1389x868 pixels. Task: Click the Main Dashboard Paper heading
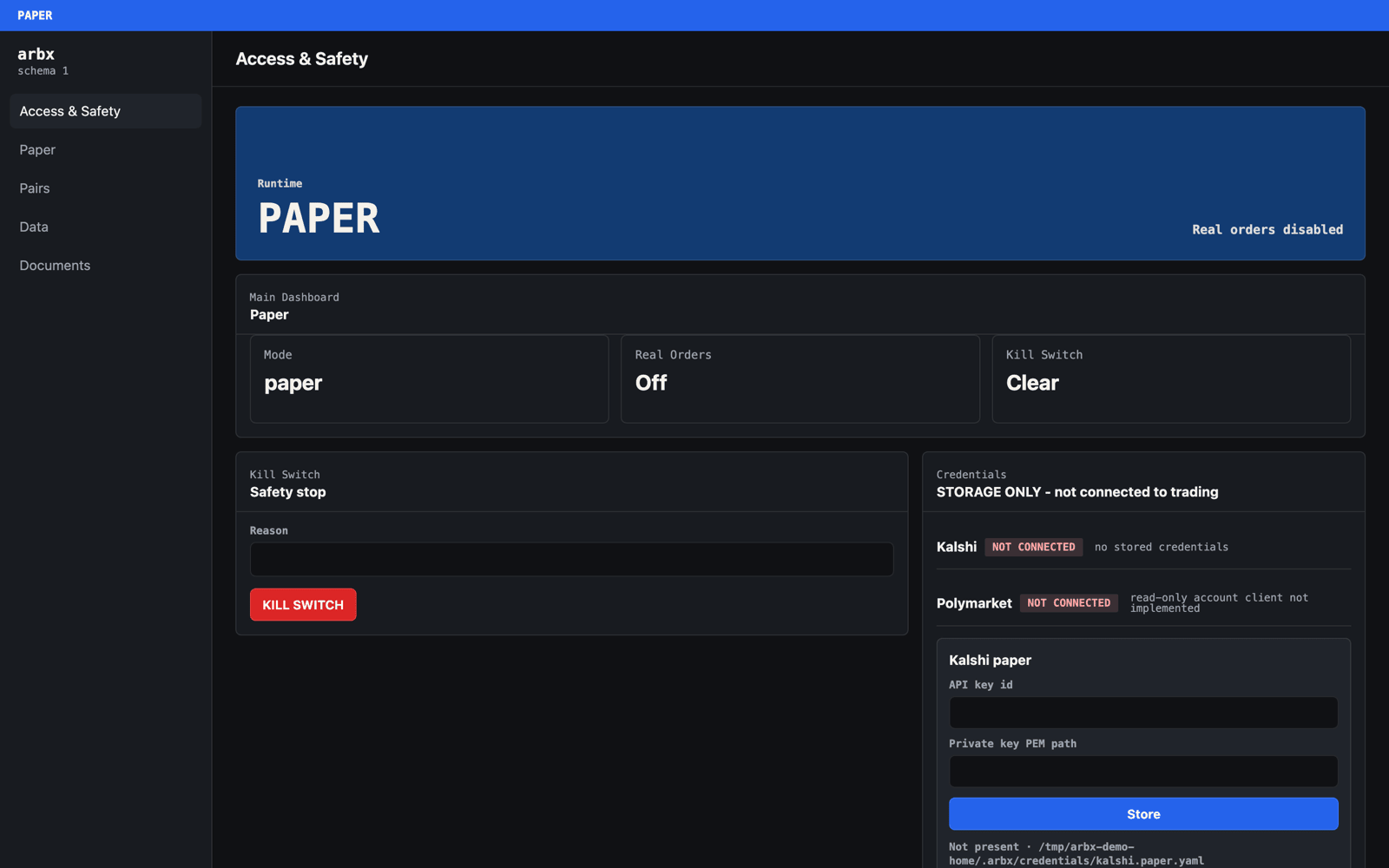(x=269, y=315)
